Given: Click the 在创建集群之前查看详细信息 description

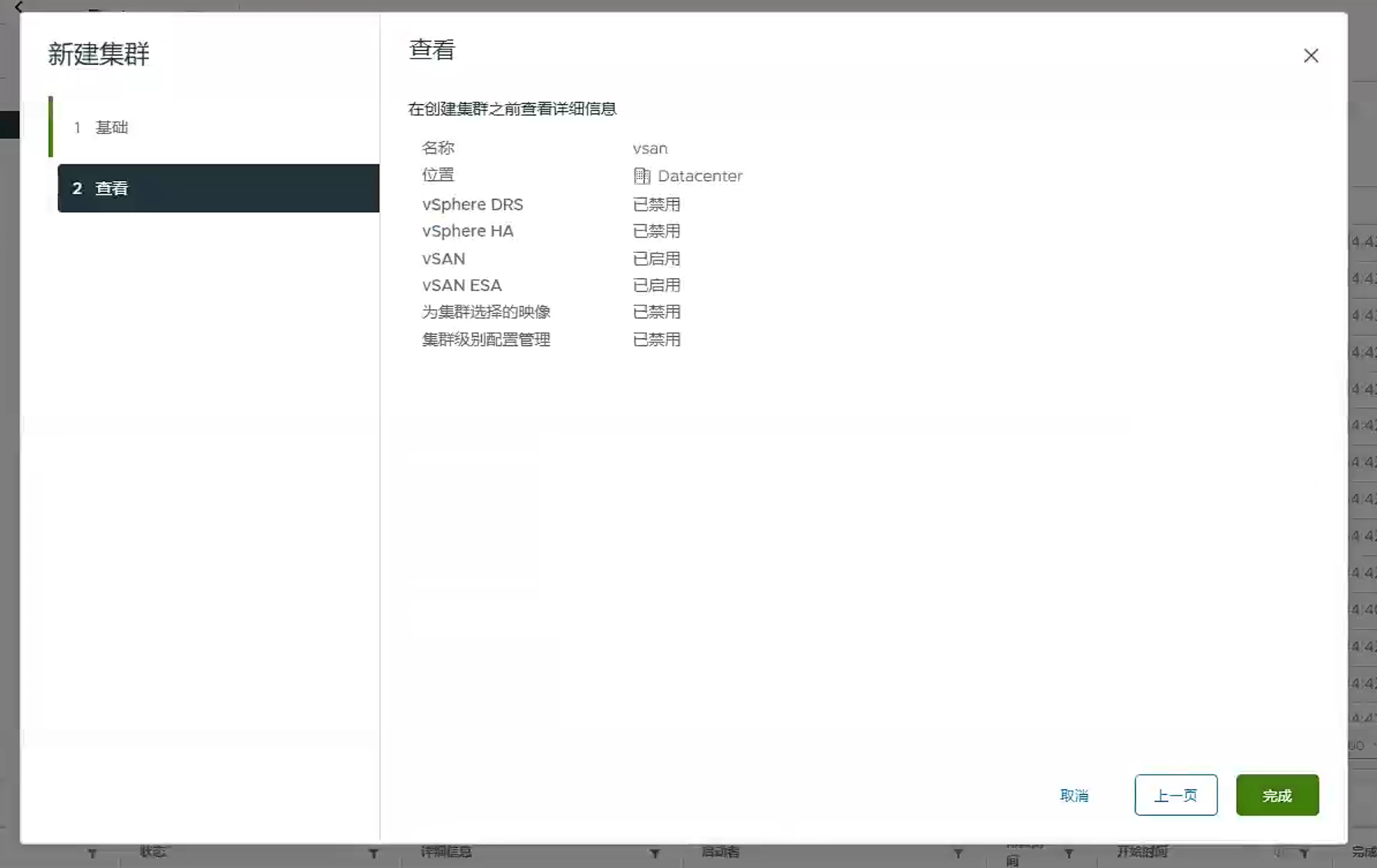Looking at the screenshot, I should pos(512,109).
